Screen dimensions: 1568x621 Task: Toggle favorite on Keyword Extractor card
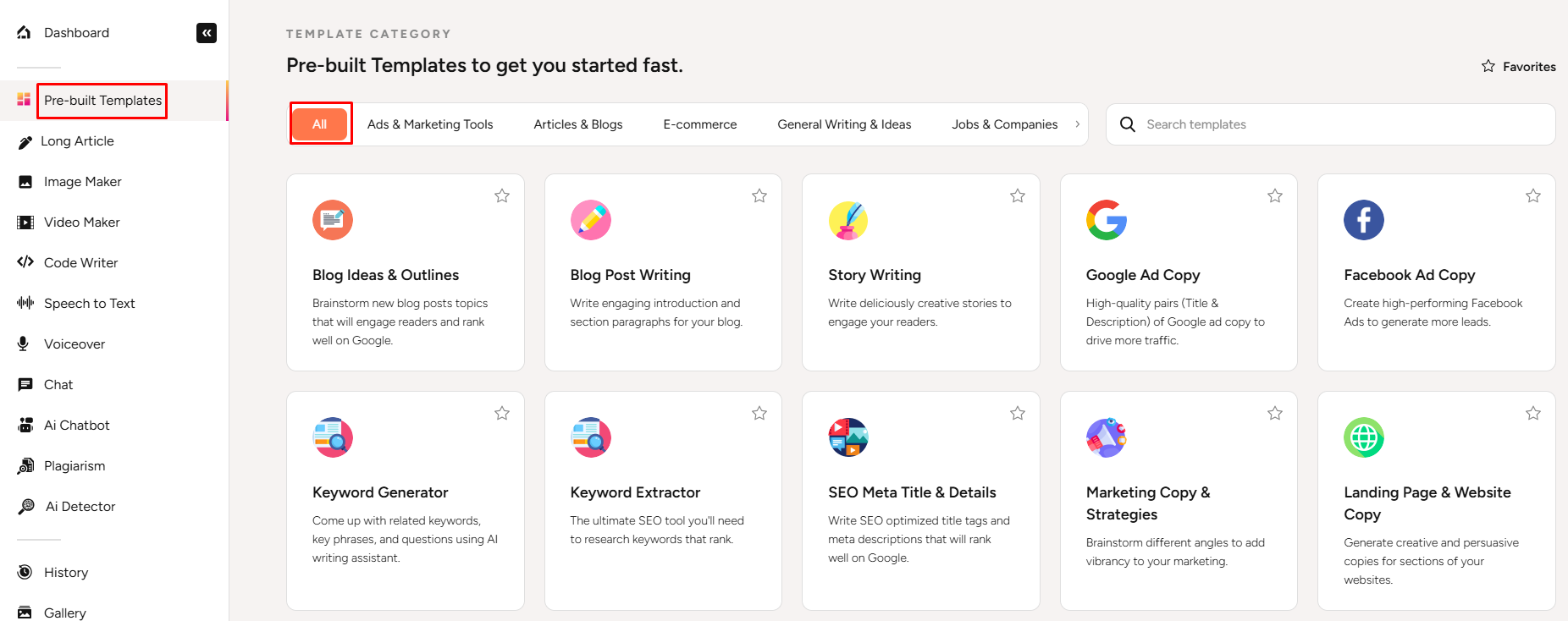click(x=759, y=414)
